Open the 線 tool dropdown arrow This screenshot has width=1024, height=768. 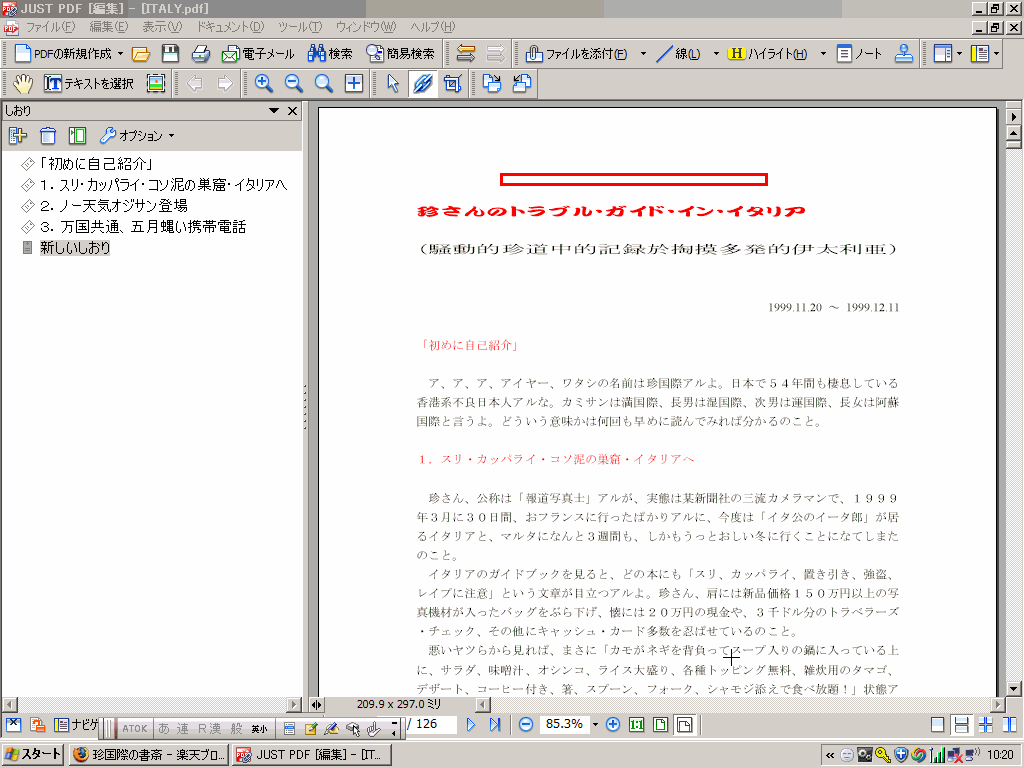[x=716, y=54]
